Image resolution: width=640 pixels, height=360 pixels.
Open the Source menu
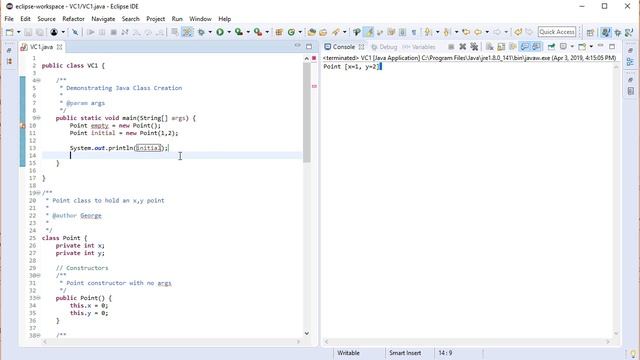click(x=46, y=19)
